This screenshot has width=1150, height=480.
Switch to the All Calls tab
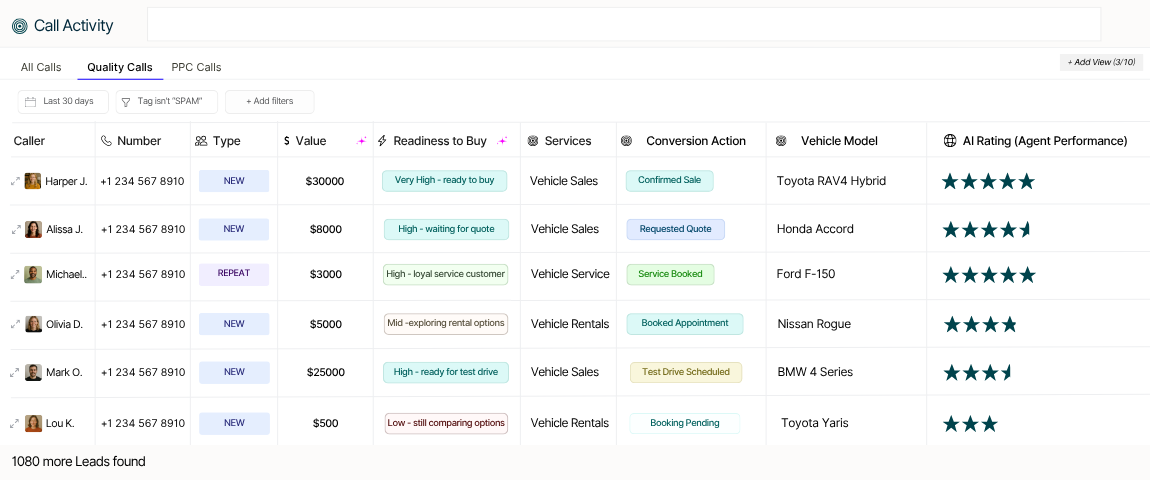point(41,67)
